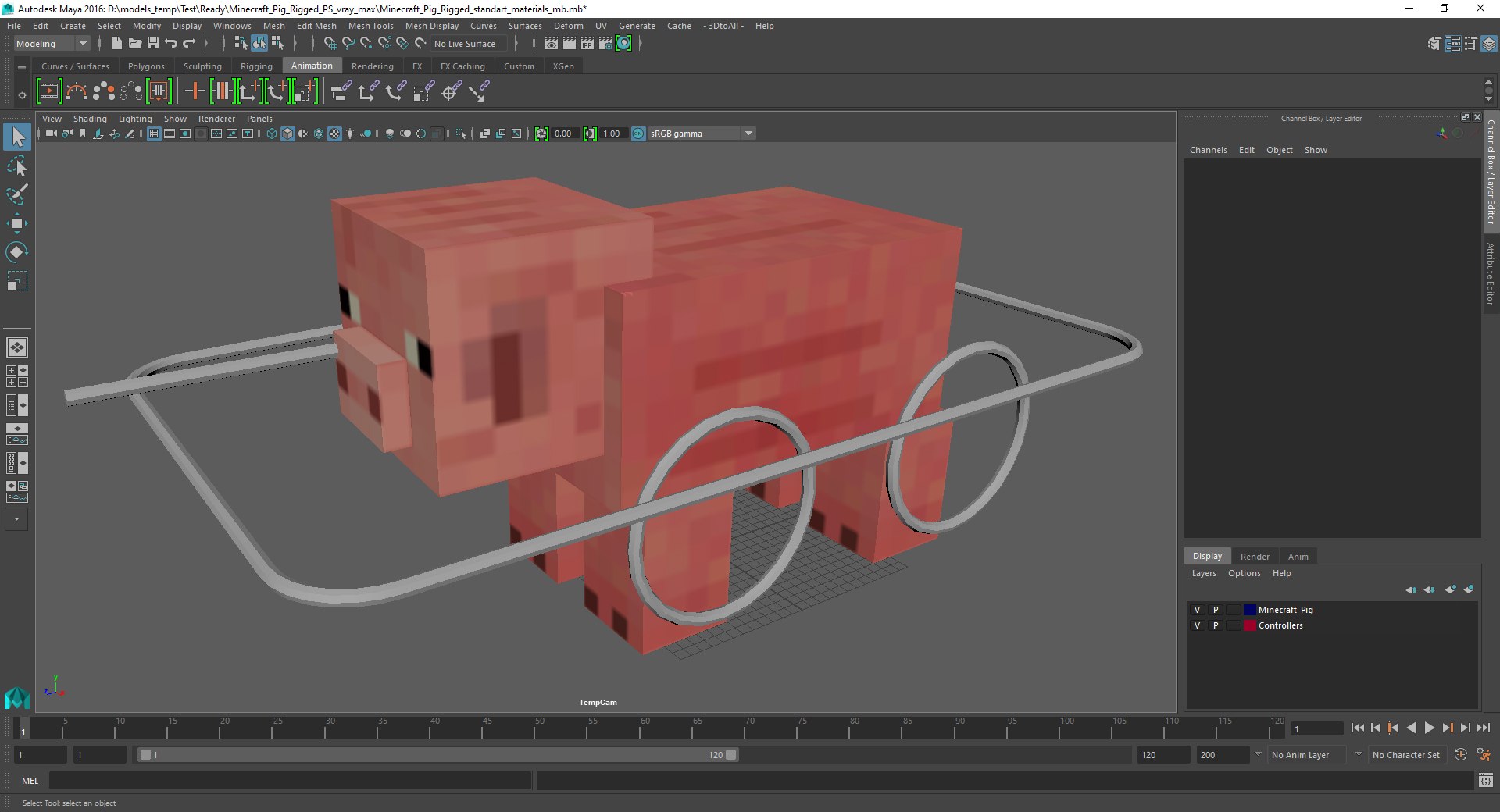Screen dimensions: 1500x812
Task: Create a new scene file
Action: click(x=117, y=44)
